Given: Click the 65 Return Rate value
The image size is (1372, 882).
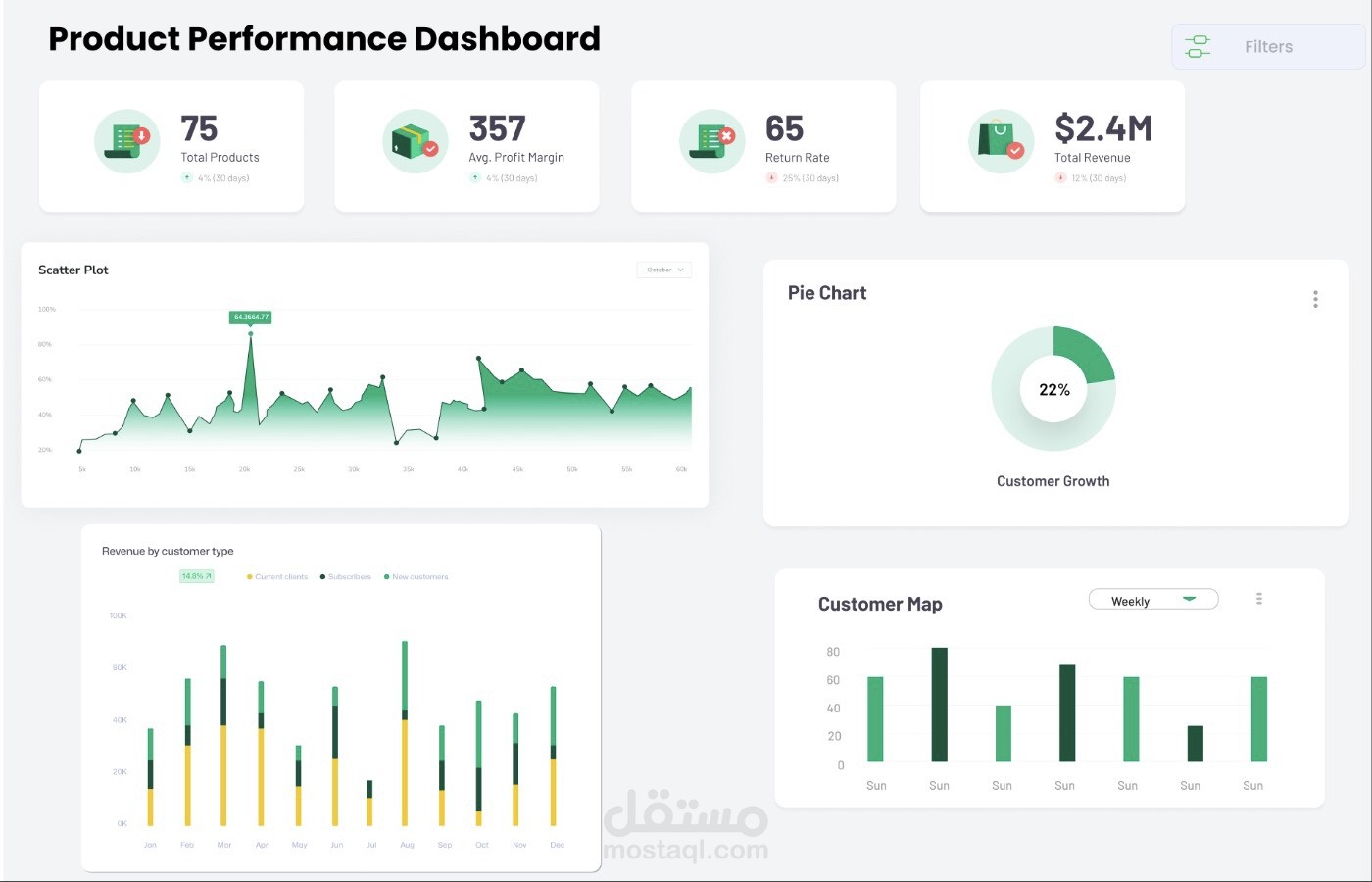Looking at the screenshot, I should tap(784, 128).
